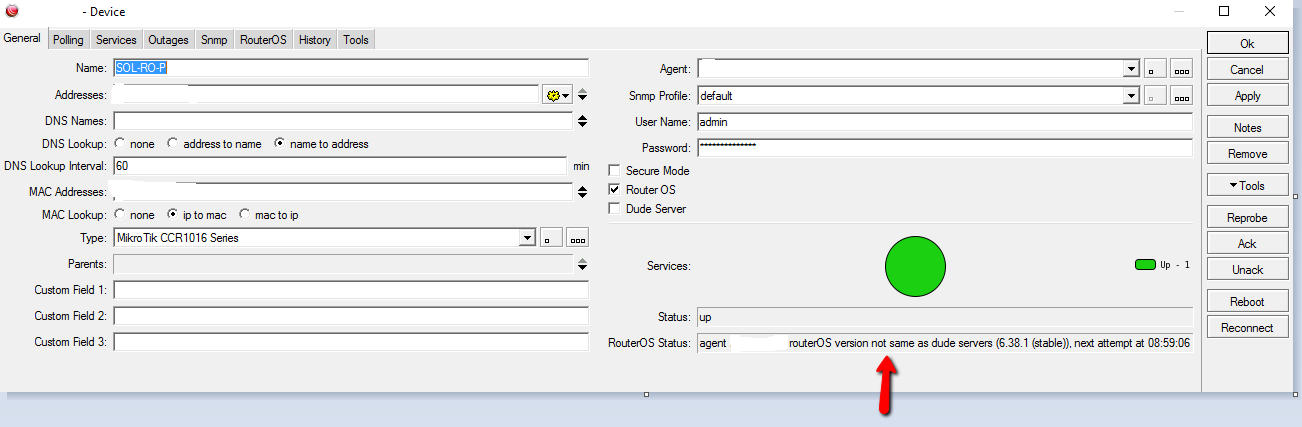This screenshot has width=1302, height=427.
Task: Click the DNS Names input field
Action: pos(343,121)
